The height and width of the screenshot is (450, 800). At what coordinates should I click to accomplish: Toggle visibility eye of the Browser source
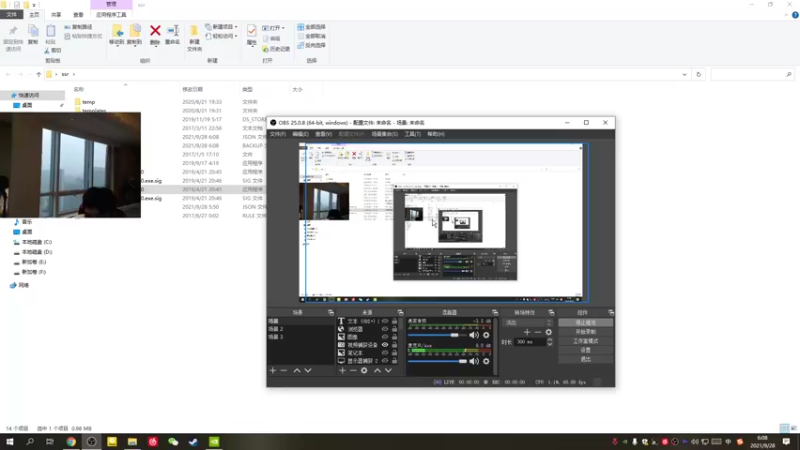tap(385, 329)
